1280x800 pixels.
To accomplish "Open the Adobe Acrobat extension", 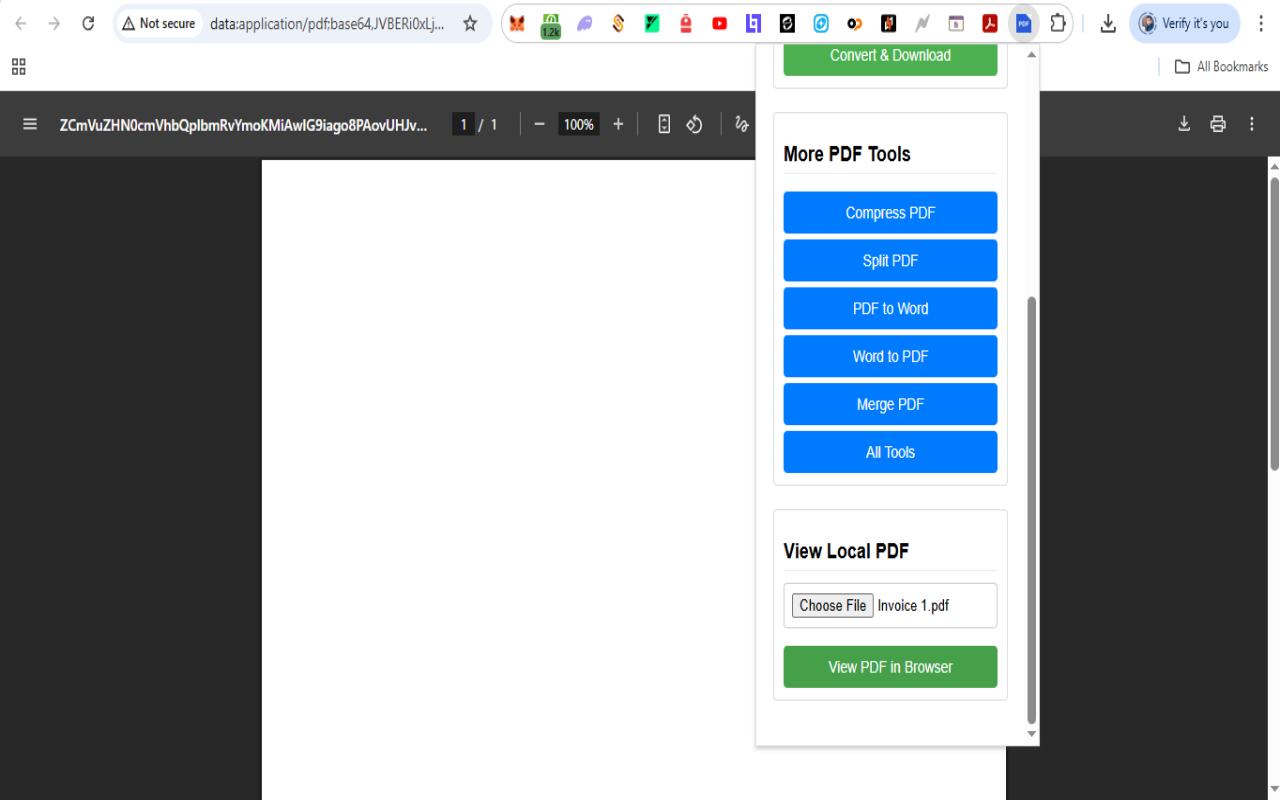I will click(989, 23).
